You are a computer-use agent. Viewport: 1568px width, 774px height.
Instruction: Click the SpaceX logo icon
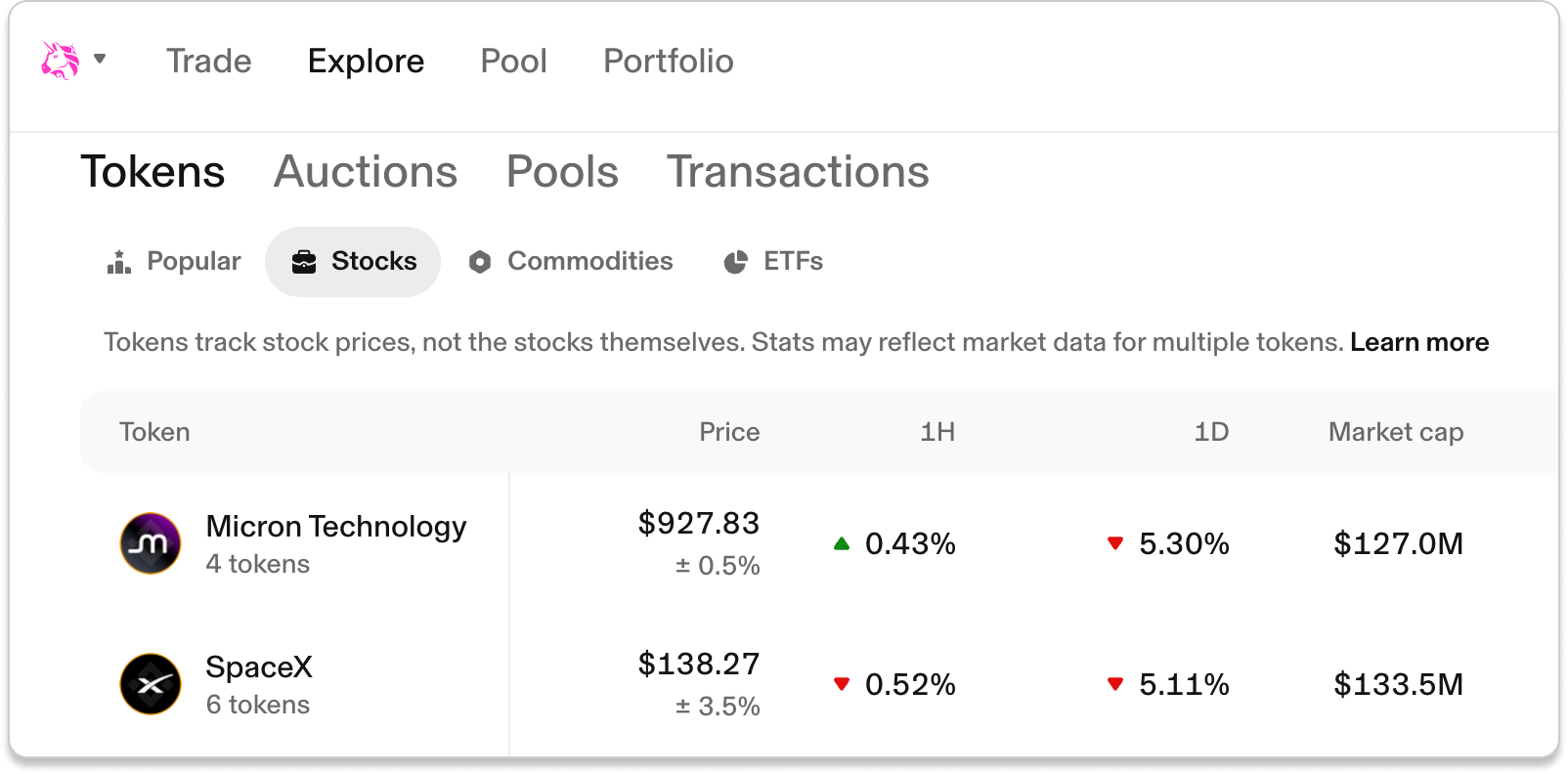tap(151, 684)
